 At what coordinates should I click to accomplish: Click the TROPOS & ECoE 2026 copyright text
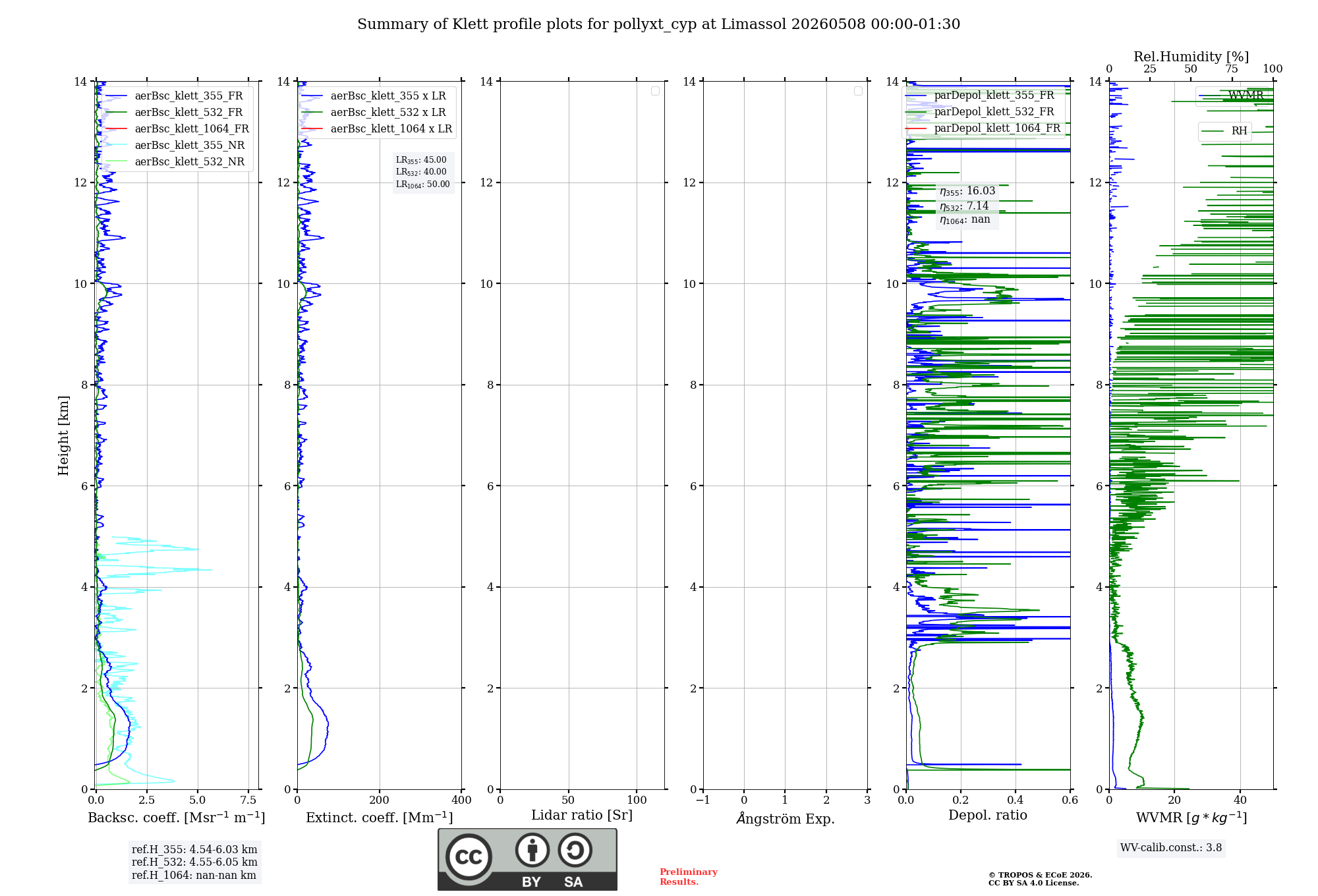tap(1040, 875)
